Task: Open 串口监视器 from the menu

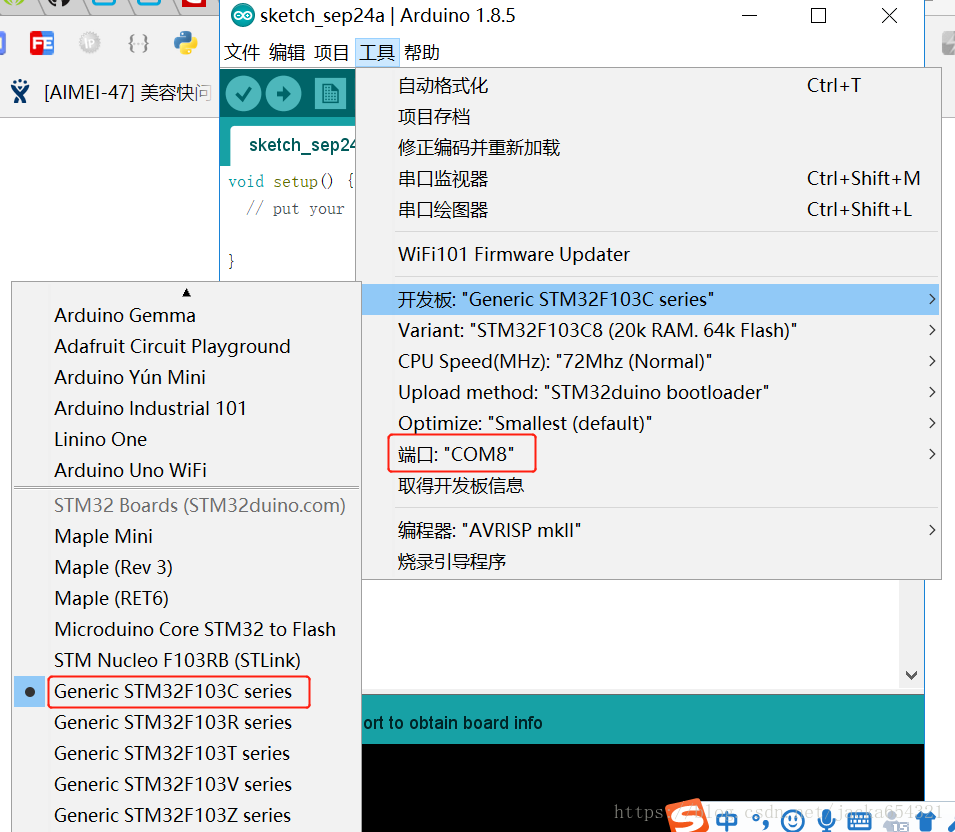Action: point(649,178)
